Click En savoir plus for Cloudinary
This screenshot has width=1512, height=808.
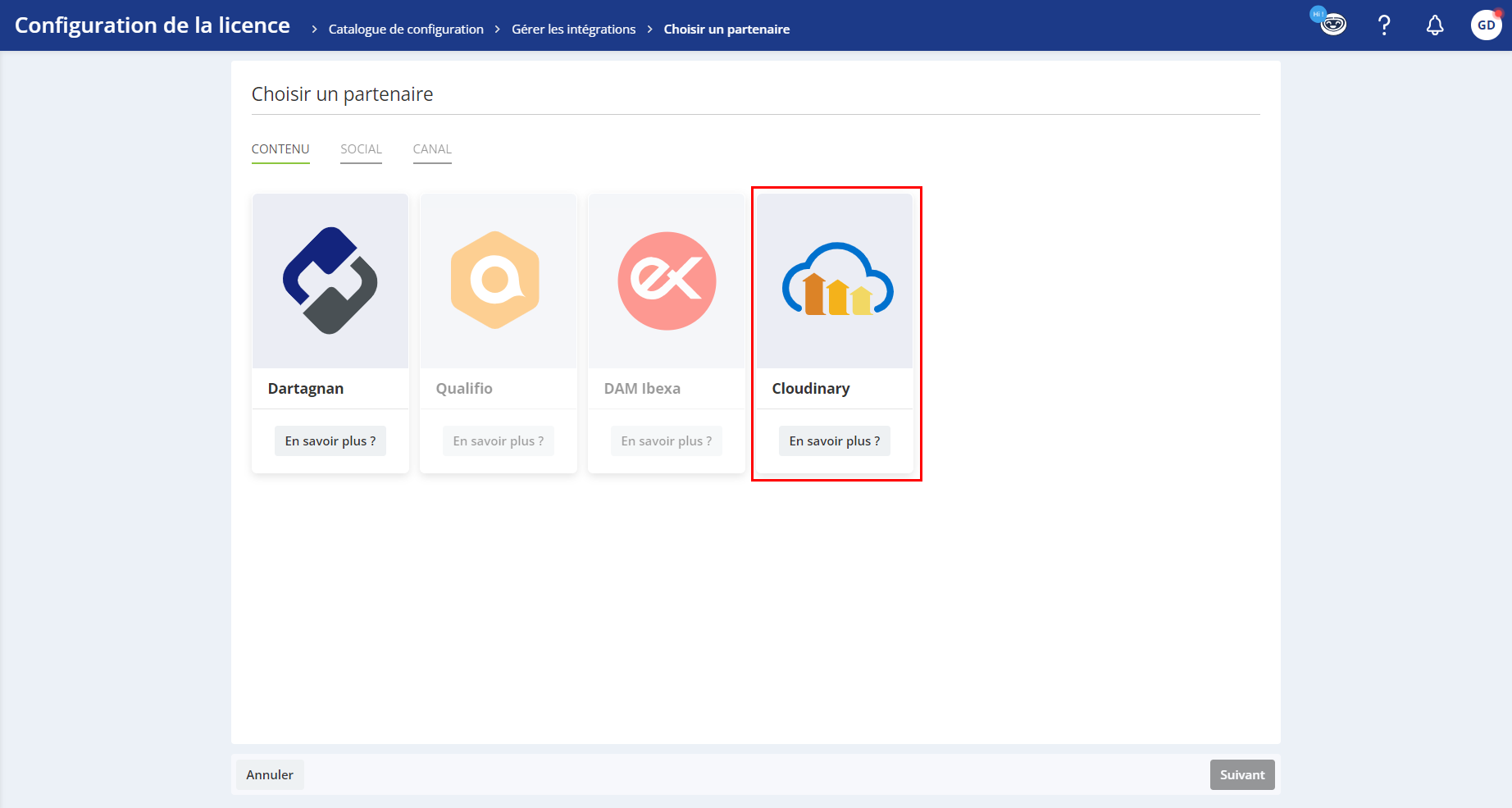(x=835, y=441)
